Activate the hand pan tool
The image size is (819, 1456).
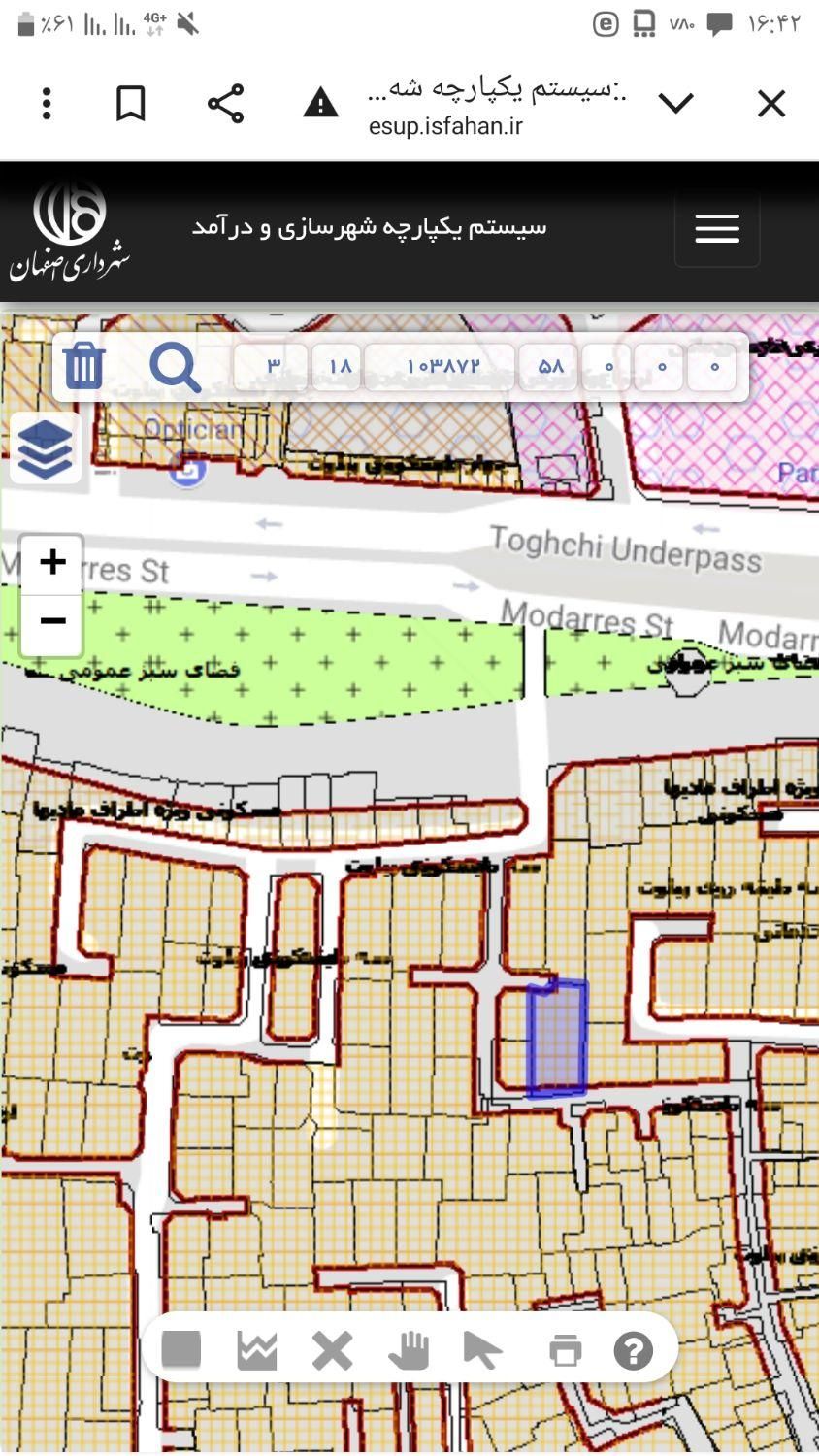[409, 1349]
